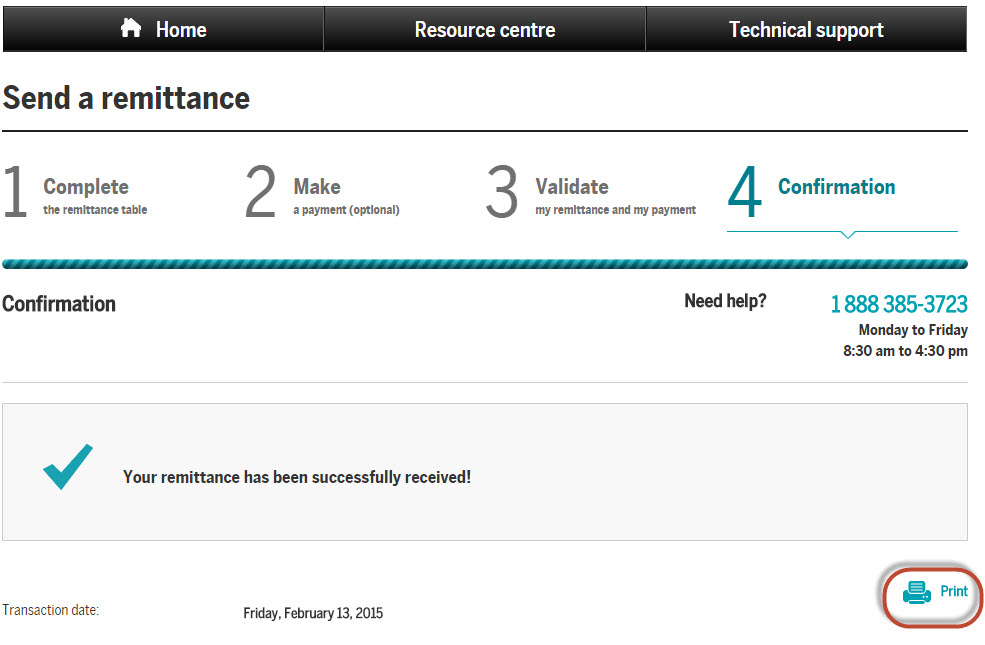Select step 2 Make a payment

point(322,192)
